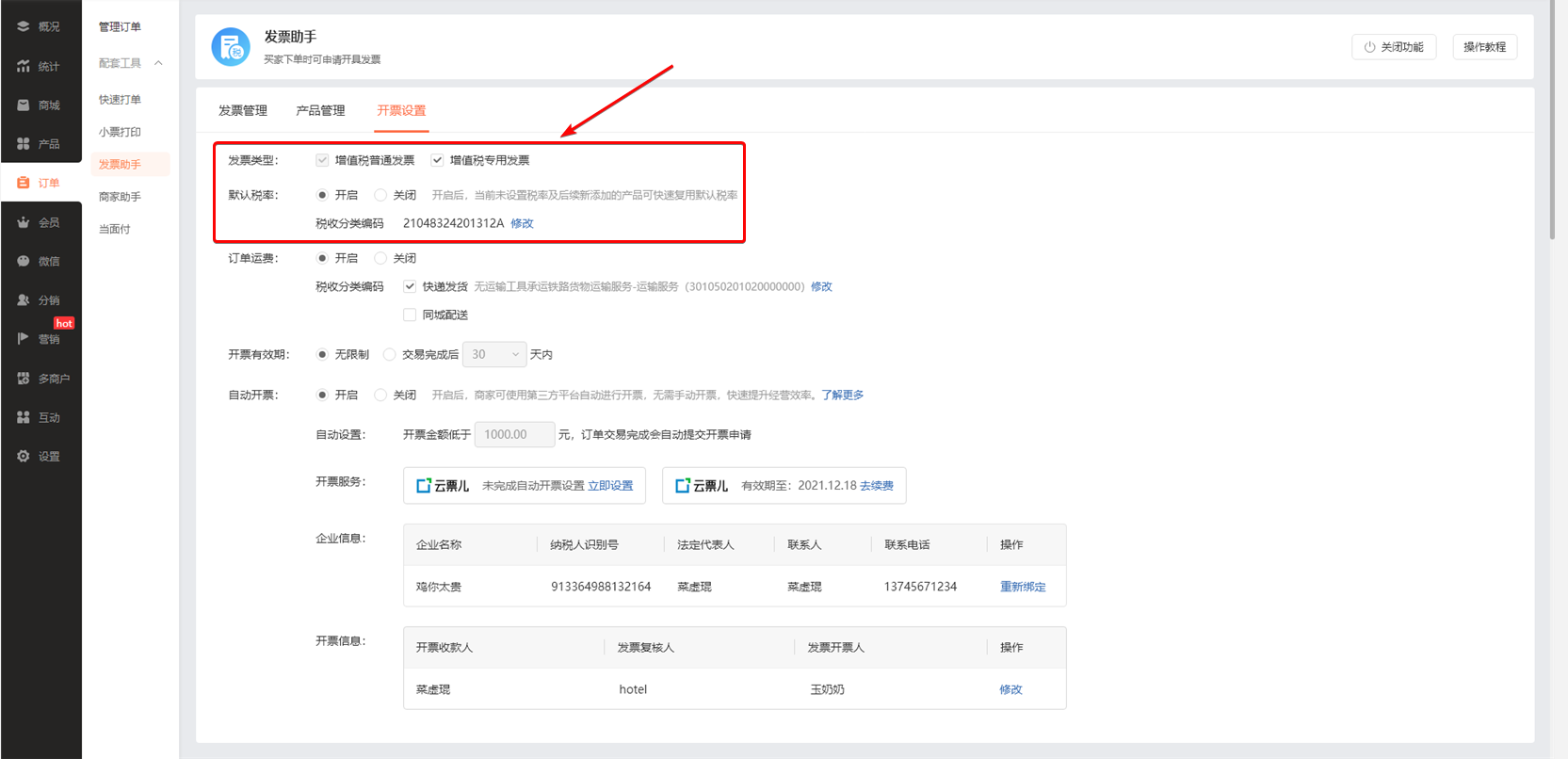Toggle the 增值税普通发票 checkbox

[x=322, y=160]
